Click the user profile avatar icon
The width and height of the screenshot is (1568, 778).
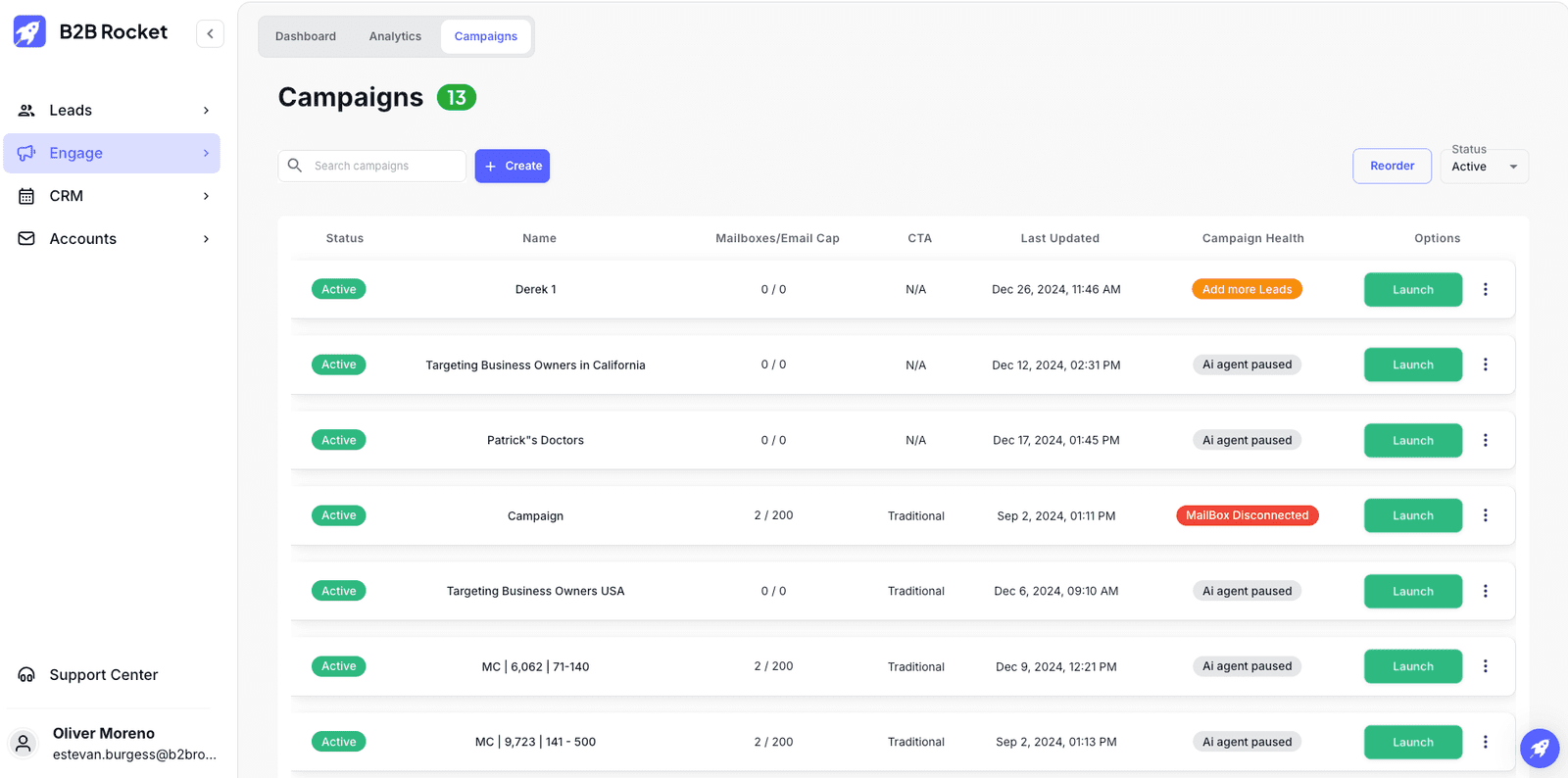click(24, 744)
